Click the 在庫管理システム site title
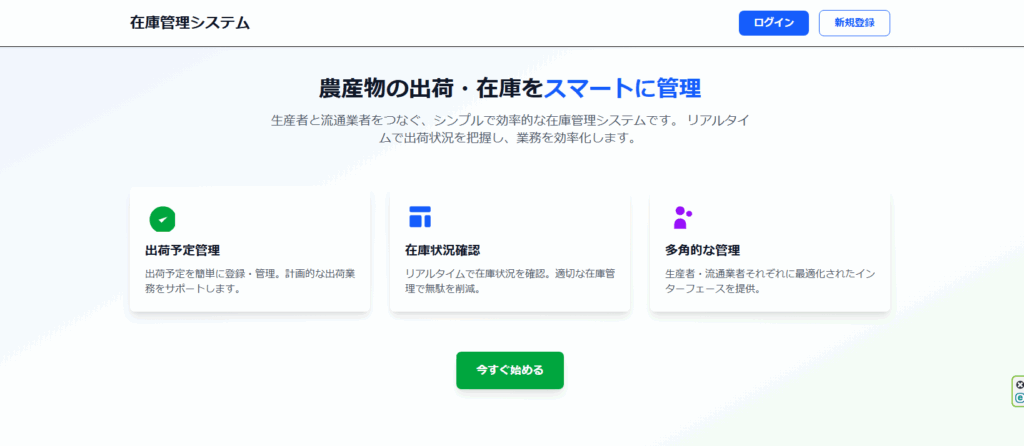This screenshot has height=446, width=1024. pyautogui.click(x=190, y=23)
